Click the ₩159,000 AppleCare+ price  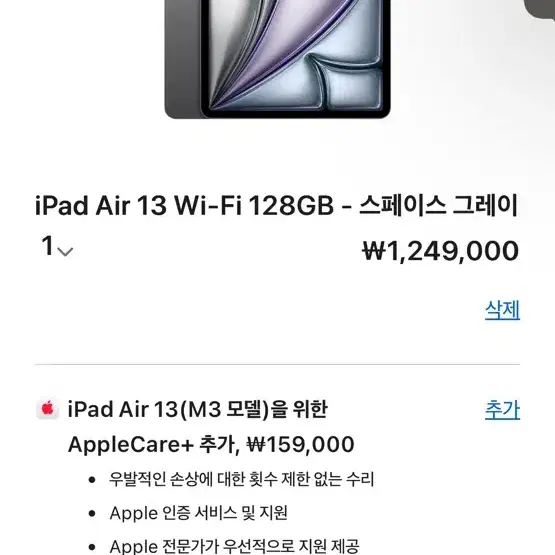tap(300, 445)
